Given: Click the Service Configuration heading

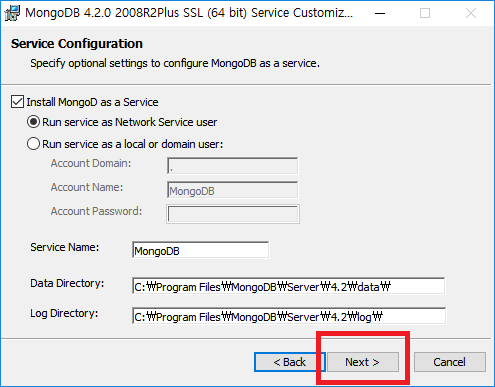Looking at the screenshot, I should pos(77,44).
